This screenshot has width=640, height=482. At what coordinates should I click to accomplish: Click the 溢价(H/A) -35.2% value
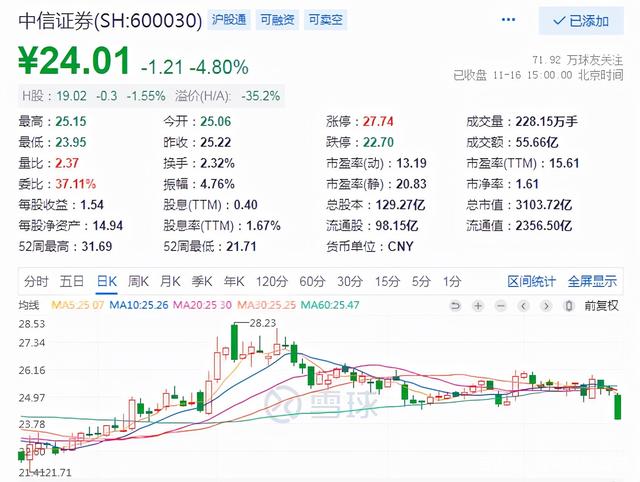(x=260, y=96)
